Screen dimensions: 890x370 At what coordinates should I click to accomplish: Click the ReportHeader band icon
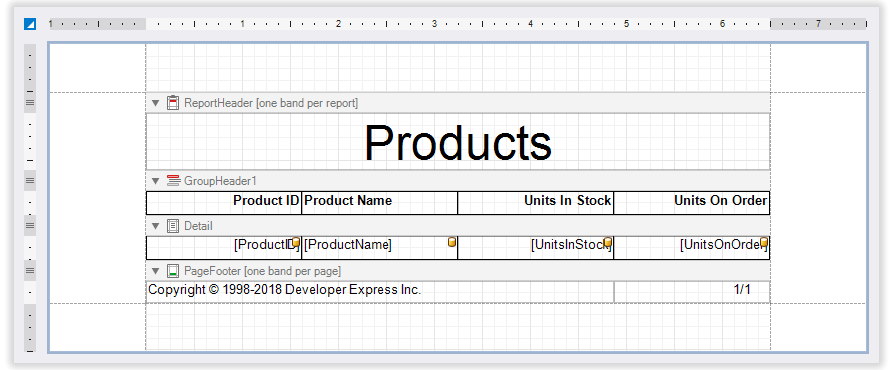coord(173,103)
